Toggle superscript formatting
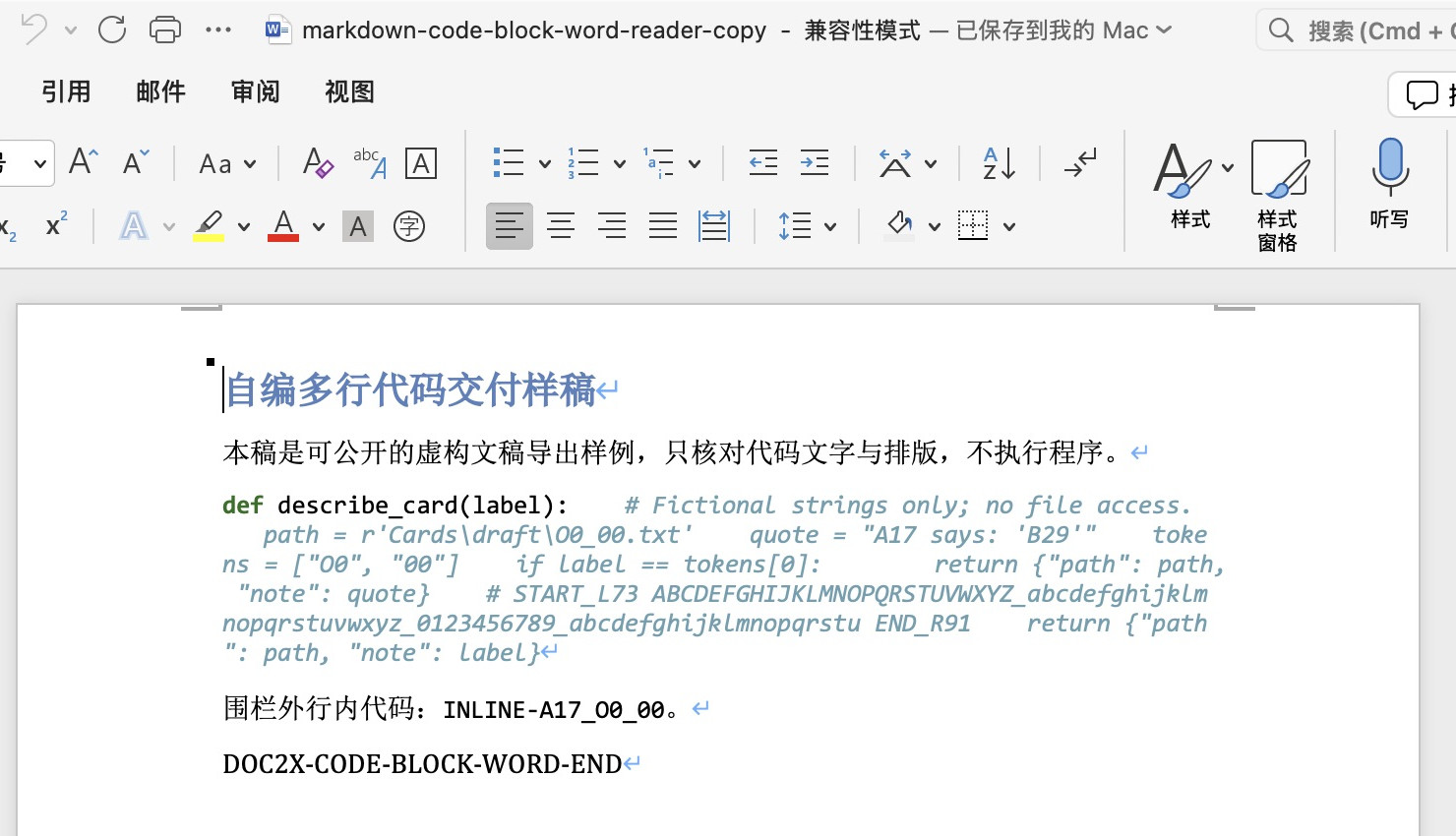The height and width of the screenshot is (836, 1456). (x=57, y=225)
